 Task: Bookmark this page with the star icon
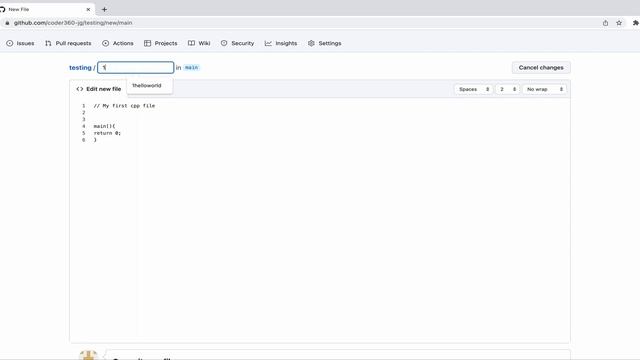(619, 23)
